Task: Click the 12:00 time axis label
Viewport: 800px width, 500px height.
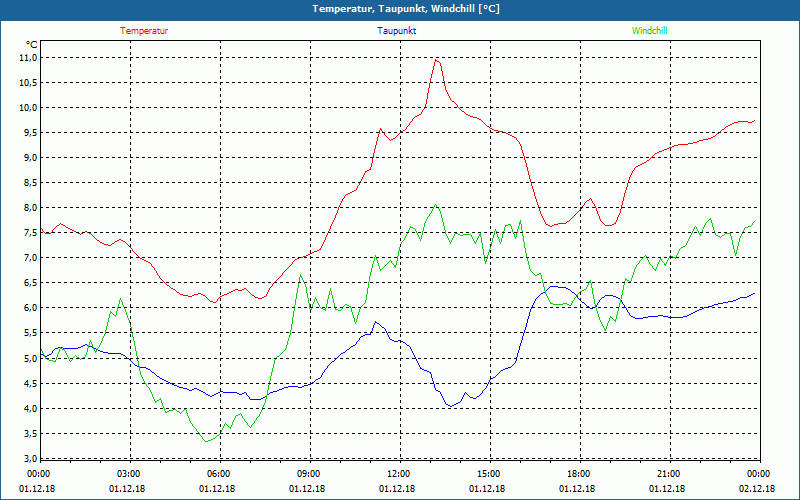Action: click(x=398, y=474)
